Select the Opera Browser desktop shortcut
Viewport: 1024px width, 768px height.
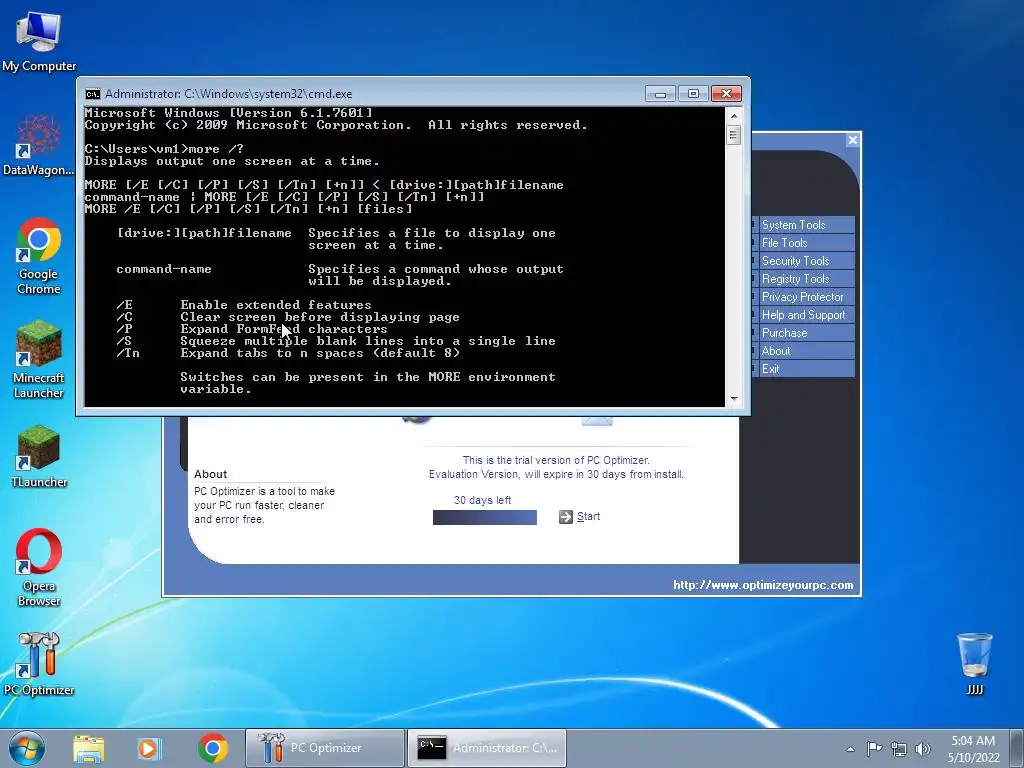click(39, 568)
